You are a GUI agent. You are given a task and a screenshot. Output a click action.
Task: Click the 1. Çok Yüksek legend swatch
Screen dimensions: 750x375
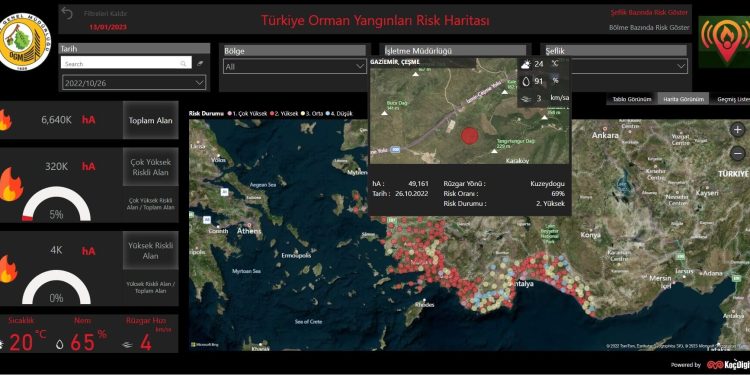[230, 113]
